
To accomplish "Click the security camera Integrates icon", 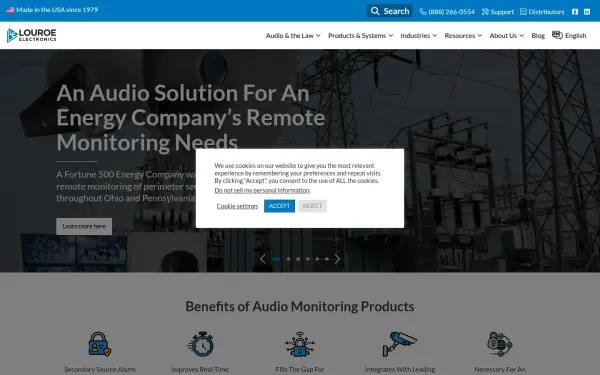I will (400, 344).
